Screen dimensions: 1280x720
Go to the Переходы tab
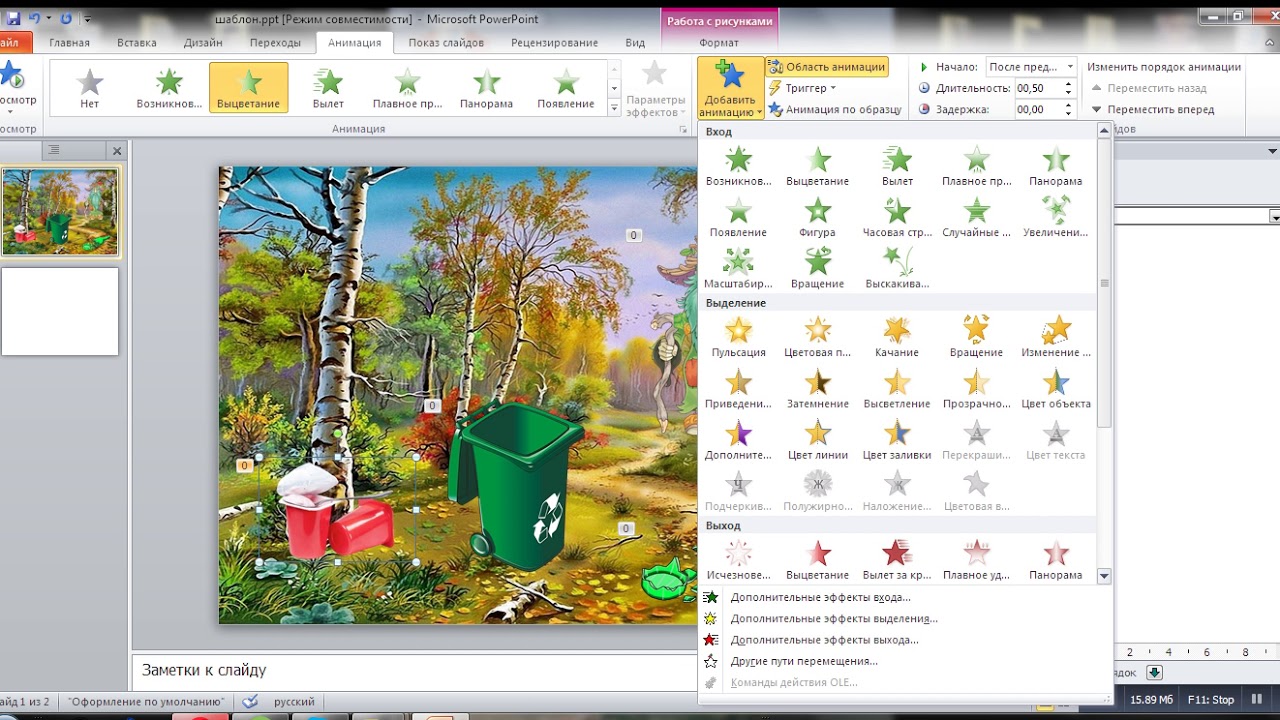pos(275,43)
